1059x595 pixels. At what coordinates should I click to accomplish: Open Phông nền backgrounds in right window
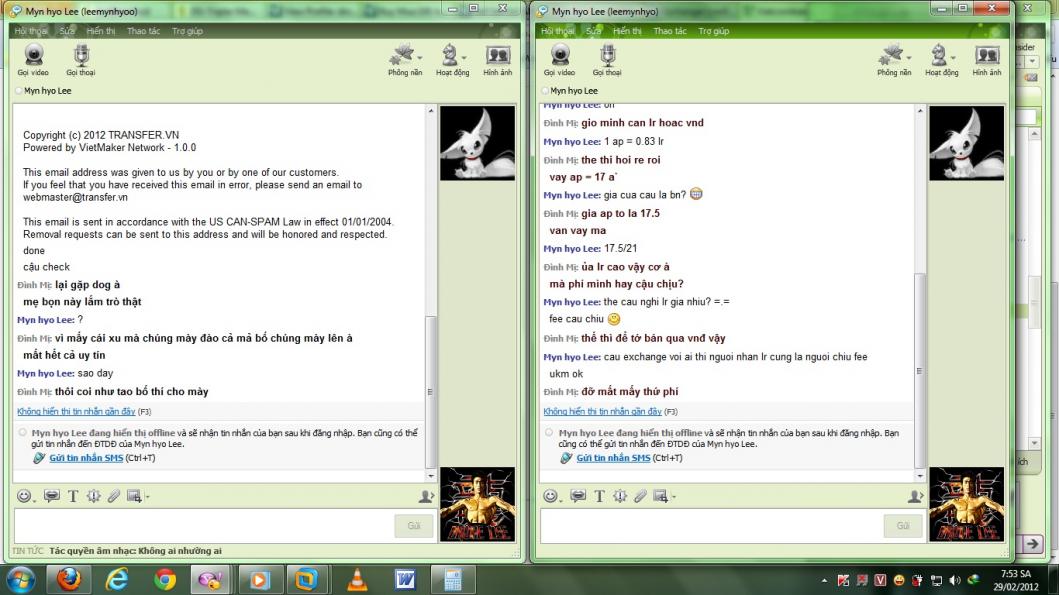(894, 59)
